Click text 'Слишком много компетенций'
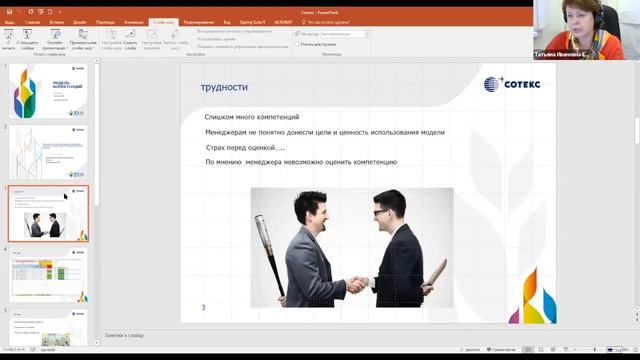This screenshot has width=640, height=360. [x=251, y=117]
